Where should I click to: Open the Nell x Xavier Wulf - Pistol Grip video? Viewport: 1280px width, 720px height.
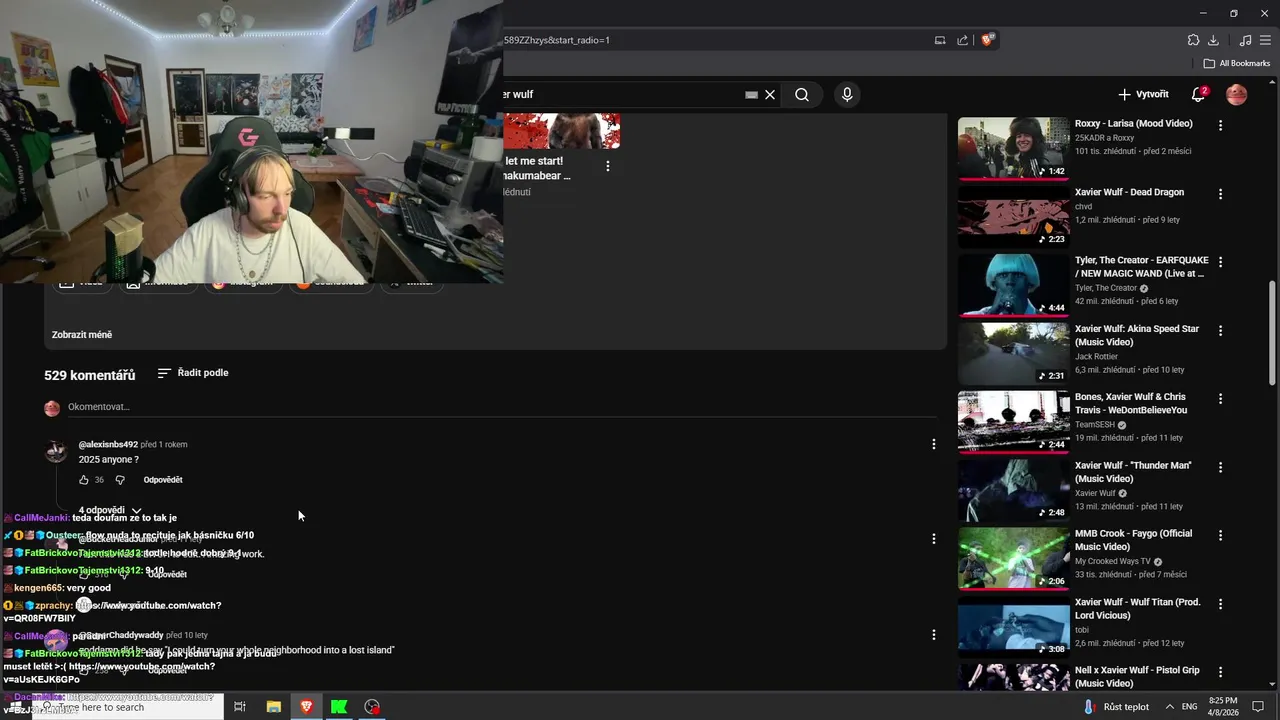pyautogui.click(x=1137, y=677)
